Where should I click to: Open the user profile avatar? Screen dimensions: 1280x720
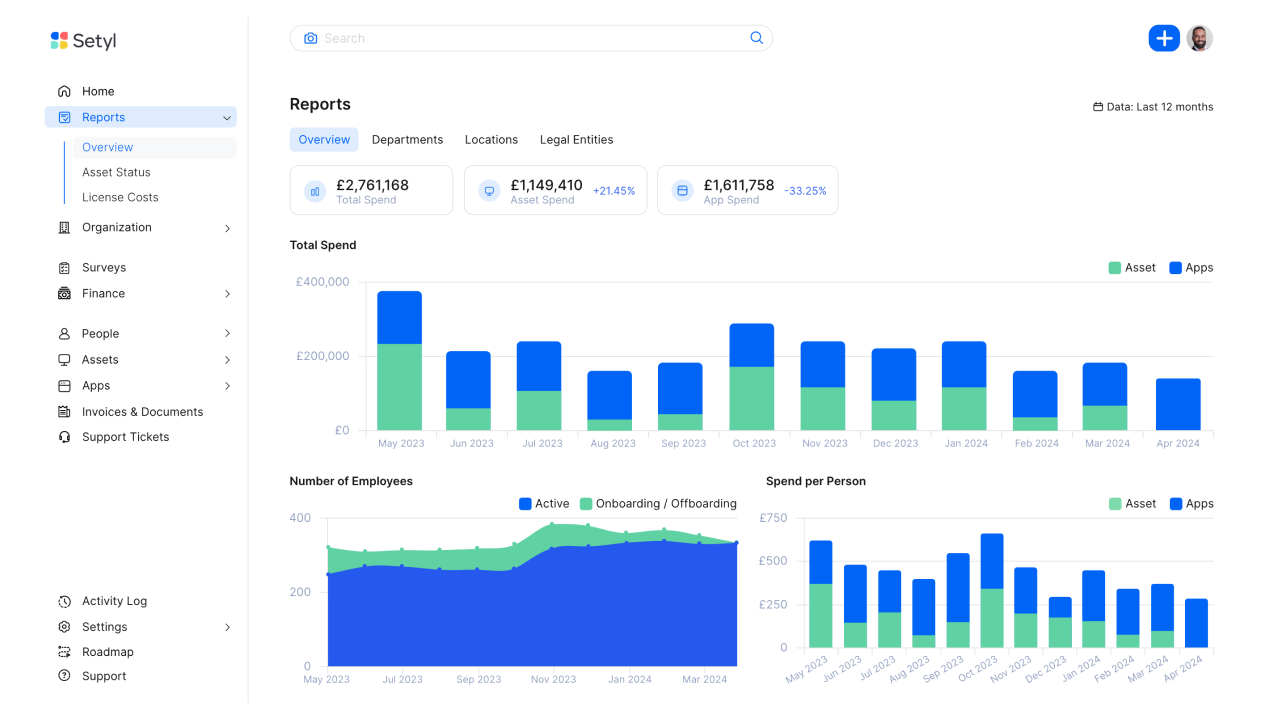1199,38
